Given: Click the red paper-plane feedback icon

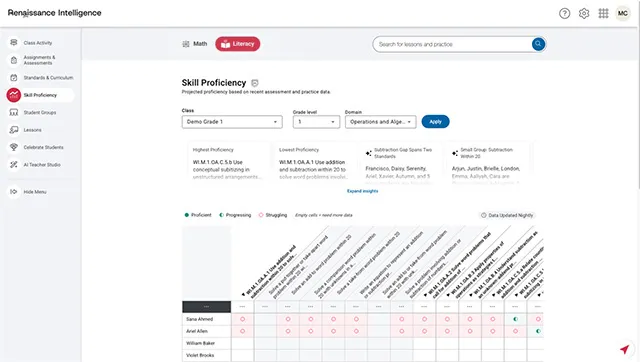Looking at the screenshot, I should pyautogui.click(x=624, y=349).
